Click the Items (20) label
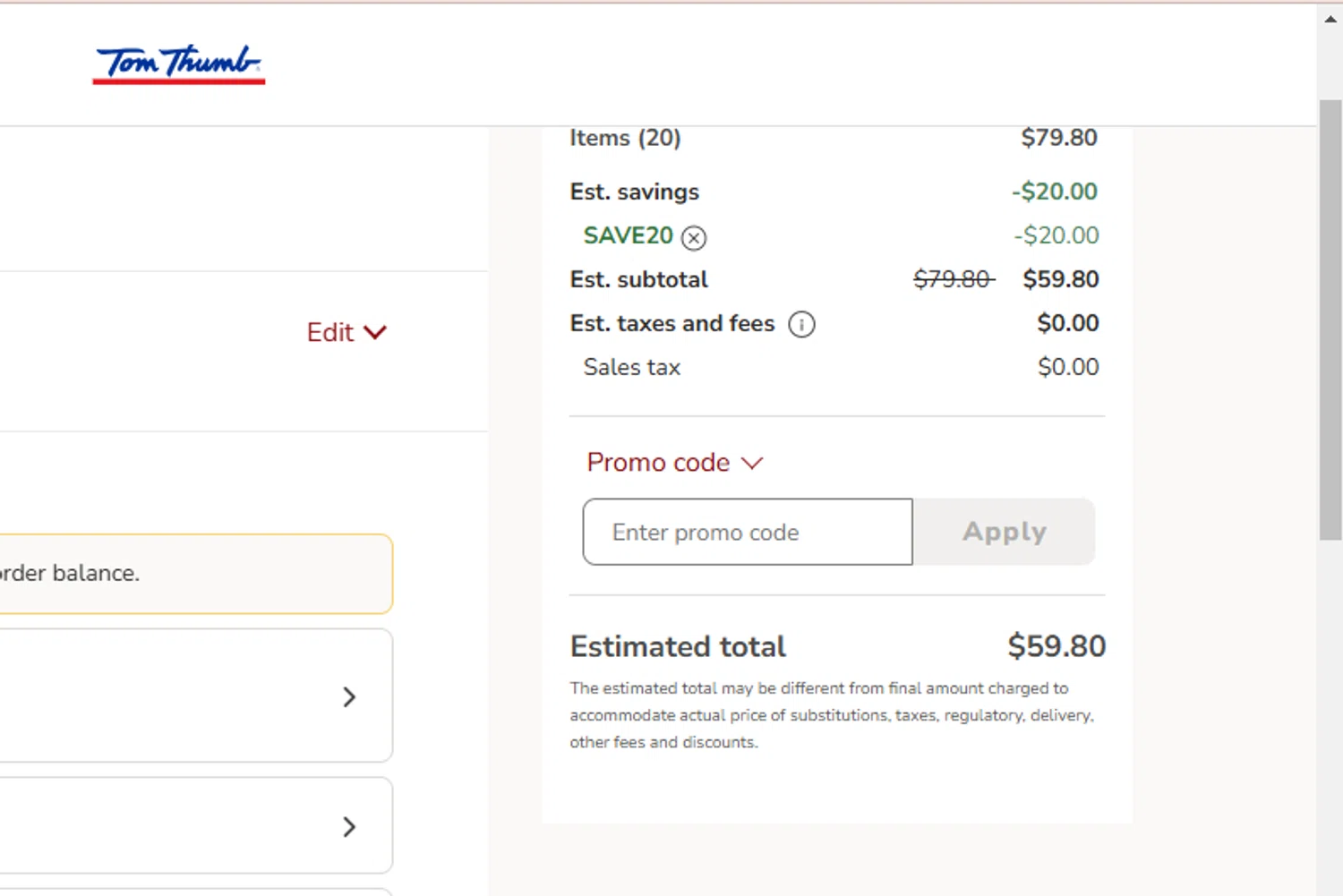The width and height of the screenshot is (1343, 896). [x=626, y=138]
